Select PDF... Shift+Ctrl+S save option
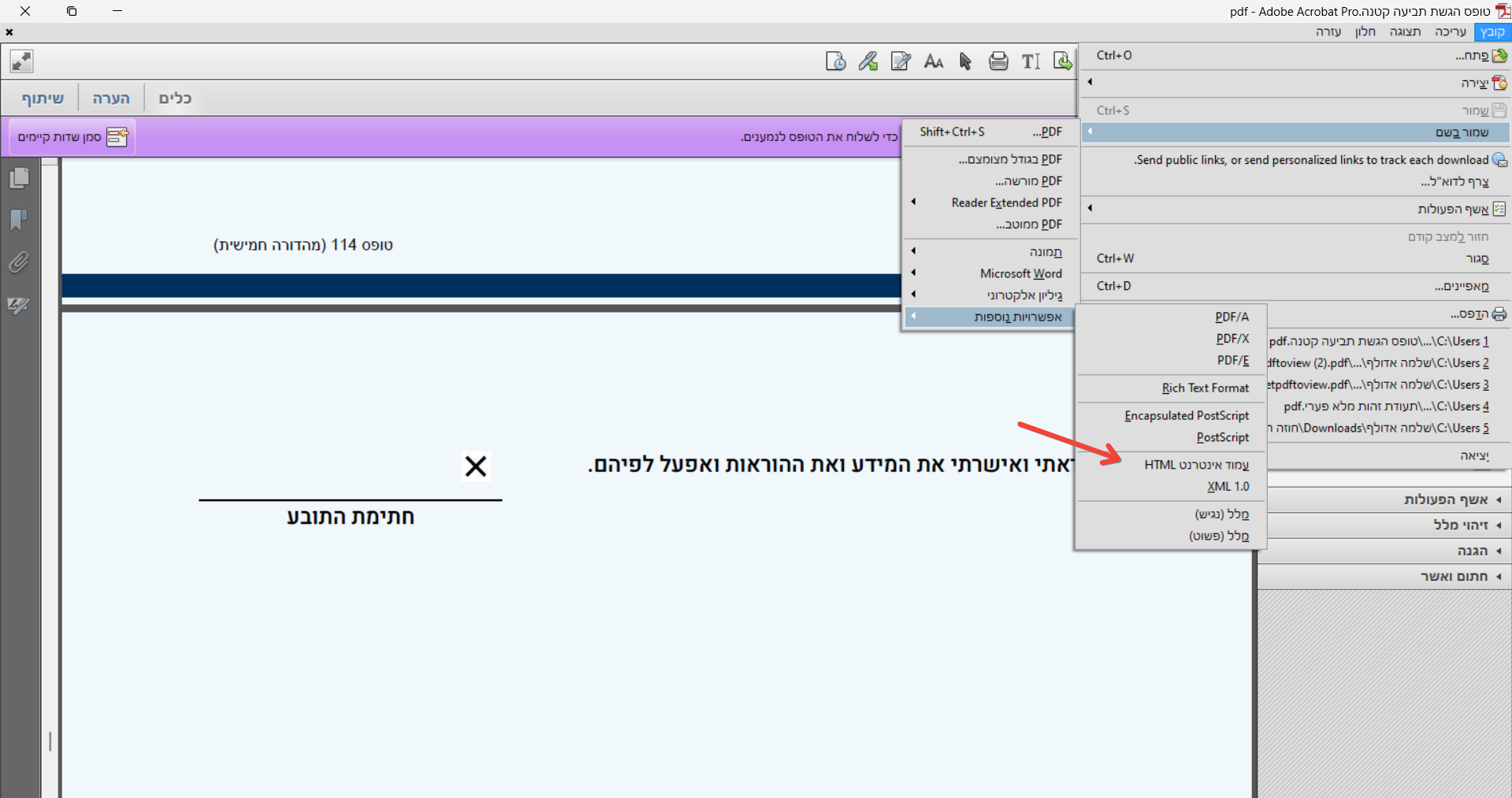This screenshot has width=1512, height=798. pos(989,132)
